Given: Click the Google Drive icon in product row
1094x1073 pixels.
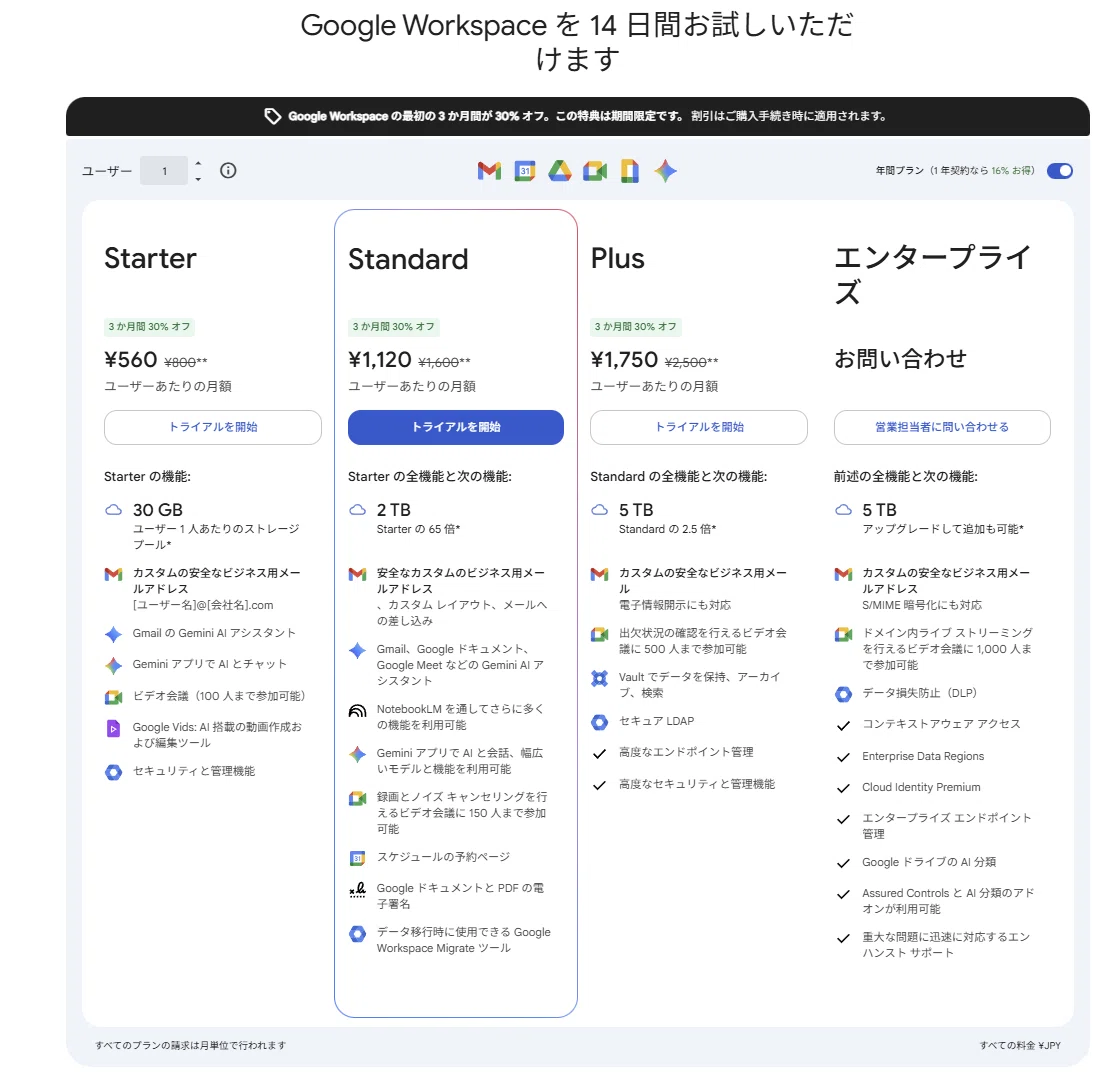Looking at the screenshot, I should [560, 171].
